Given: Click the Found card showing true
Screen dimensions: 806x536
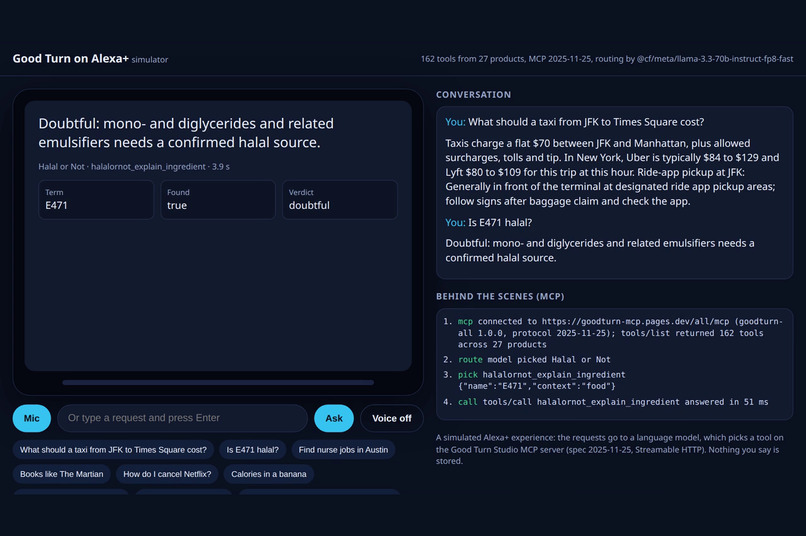Looking at the screenshot, I should coord(218,200).
